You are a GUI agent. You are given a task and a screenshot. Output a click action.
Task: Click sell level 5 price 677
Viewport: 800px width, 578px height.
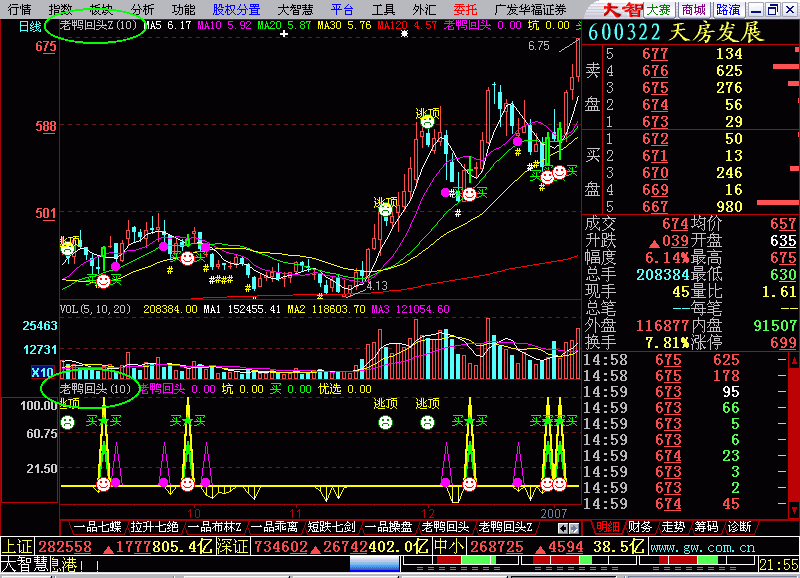(655, 54)
